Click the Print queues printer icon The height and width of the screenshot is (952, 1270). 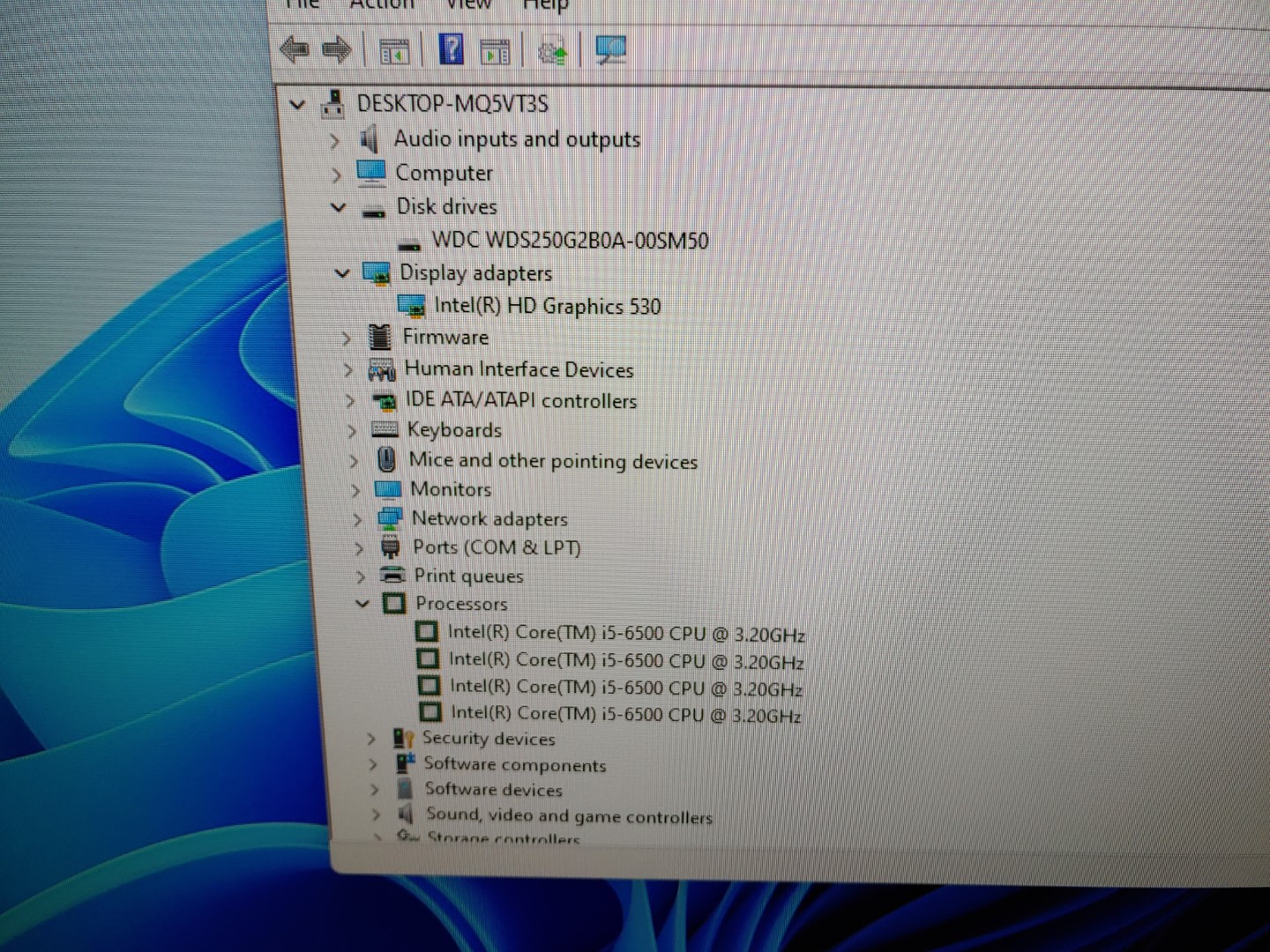click(x=392, y=576)
